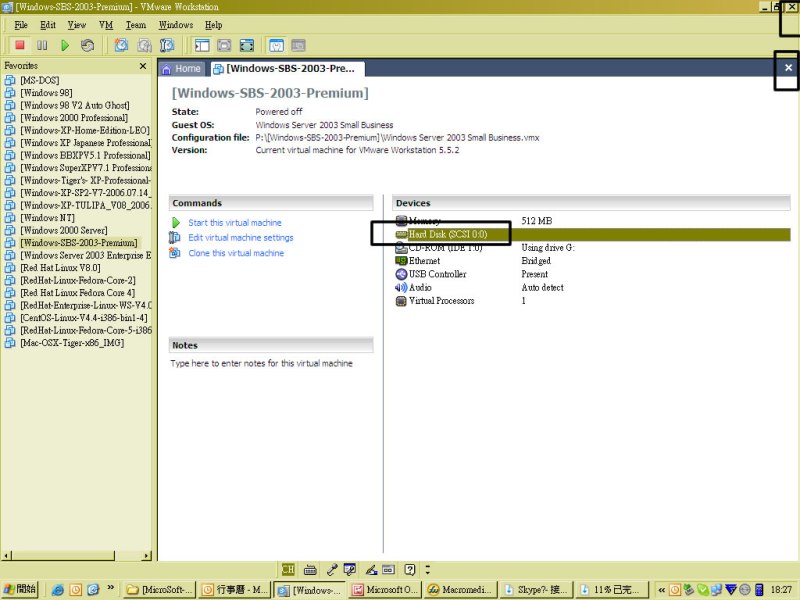Open the Help menu
The height and width of the screenshot is (600, 800).
tap(214, 25)
